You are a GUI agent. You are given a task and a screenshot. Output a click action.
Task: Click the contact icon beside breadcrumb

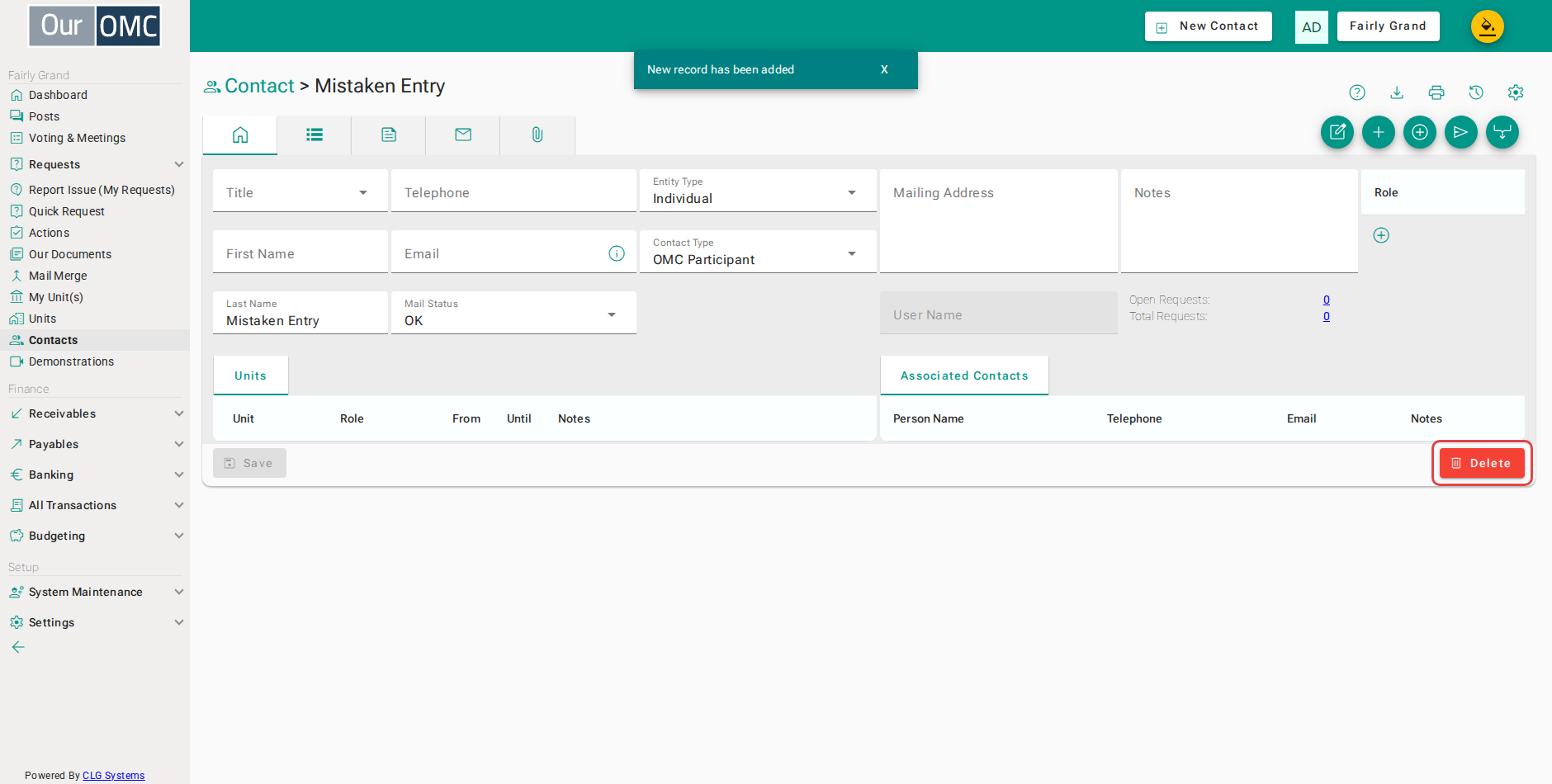point(212,87)
